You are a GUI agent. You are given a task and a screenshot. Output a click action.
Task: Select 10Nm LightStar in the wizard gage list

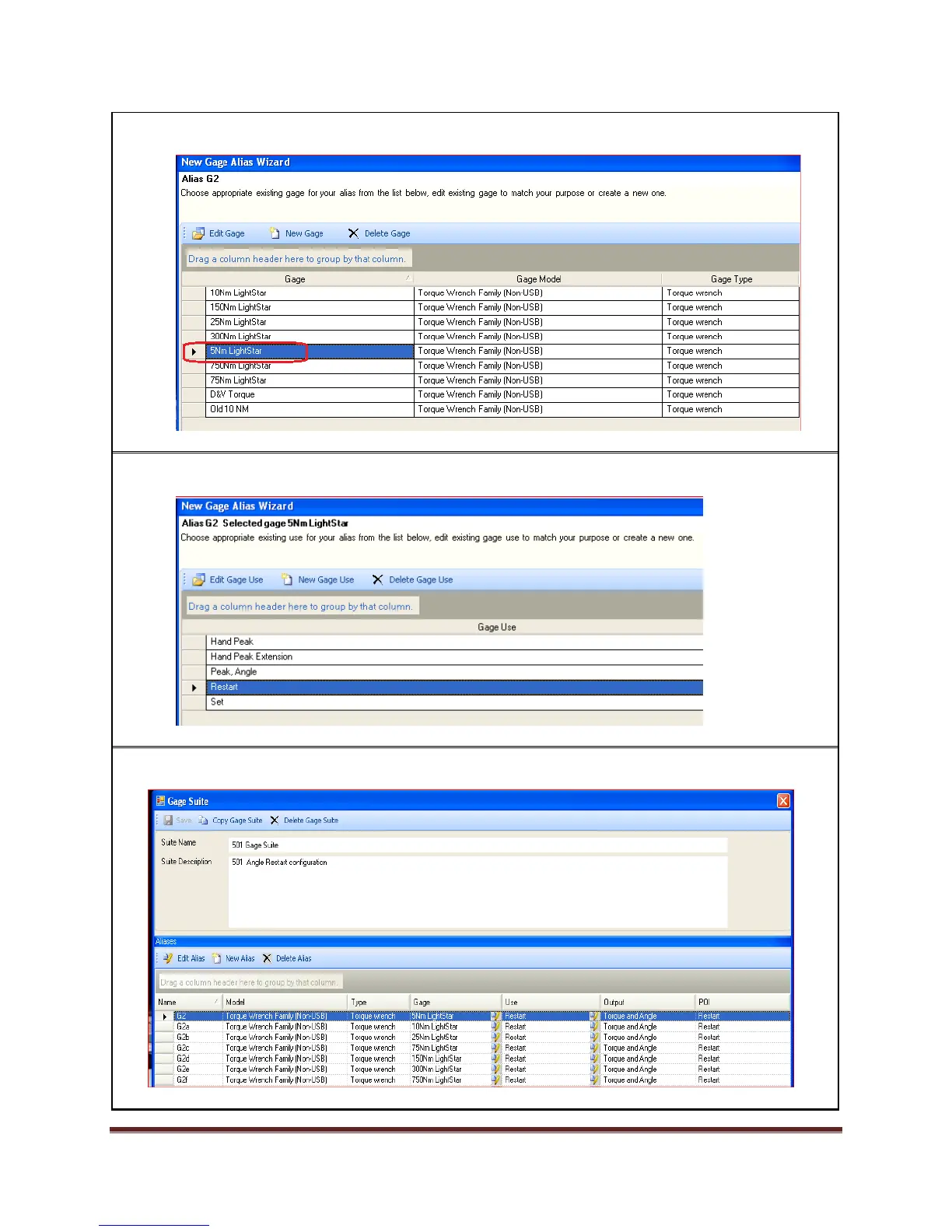[310, 293]
